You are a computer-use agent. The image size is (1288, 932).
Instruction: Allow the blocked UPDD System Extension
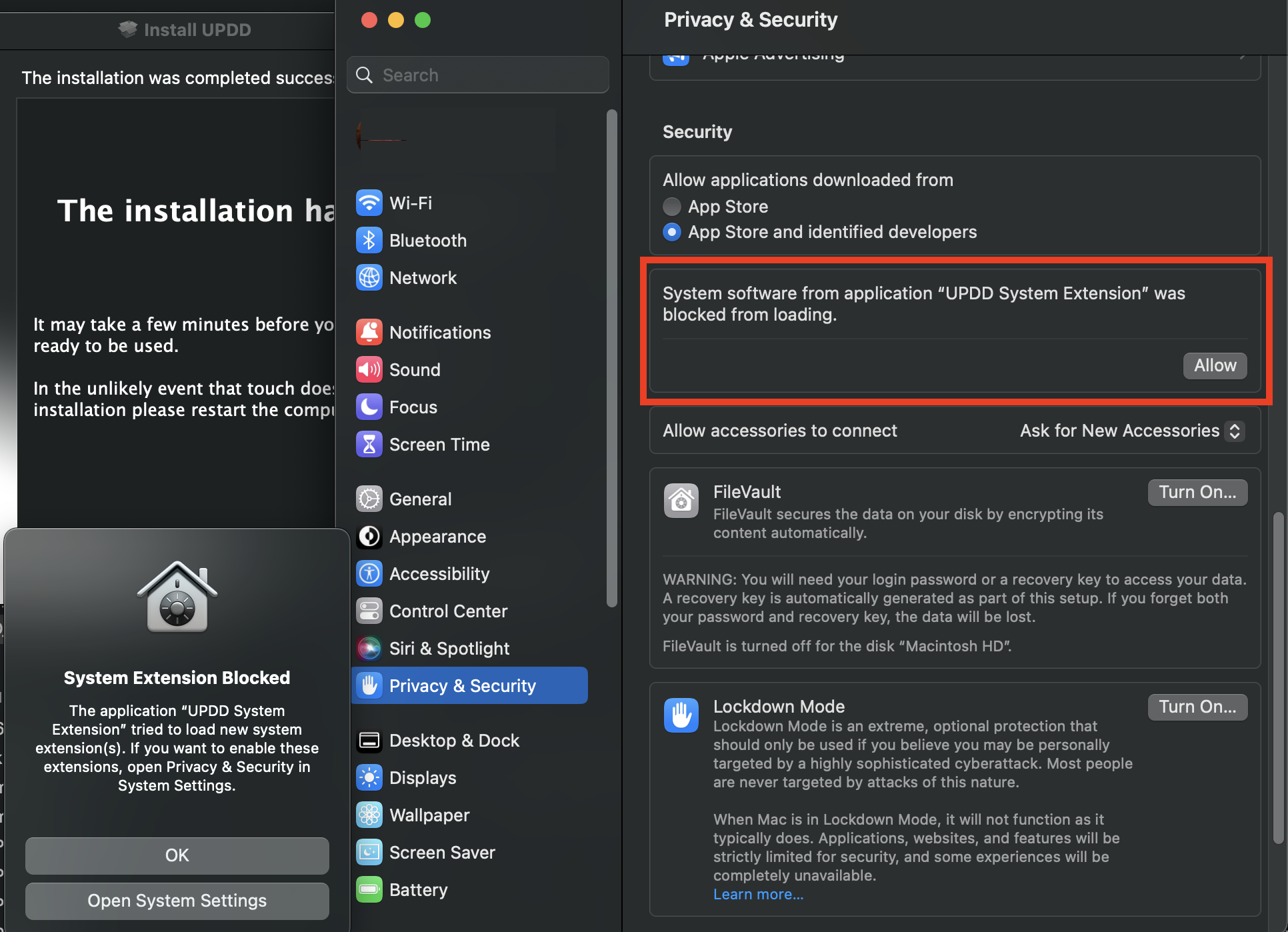[x=1215, y=365]
